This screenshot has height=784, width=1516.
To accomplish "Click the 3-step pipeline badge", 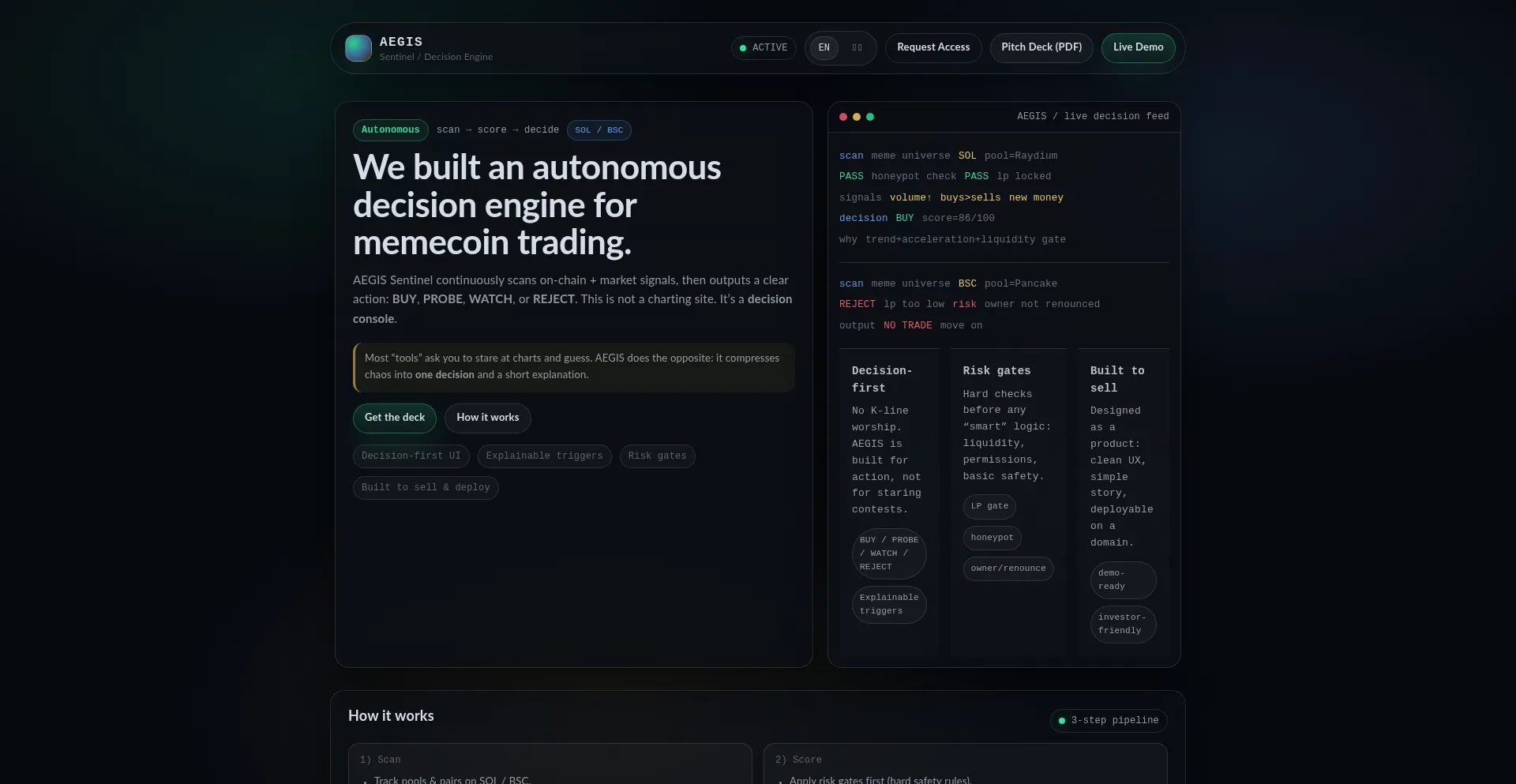I will coord(1108,721).
